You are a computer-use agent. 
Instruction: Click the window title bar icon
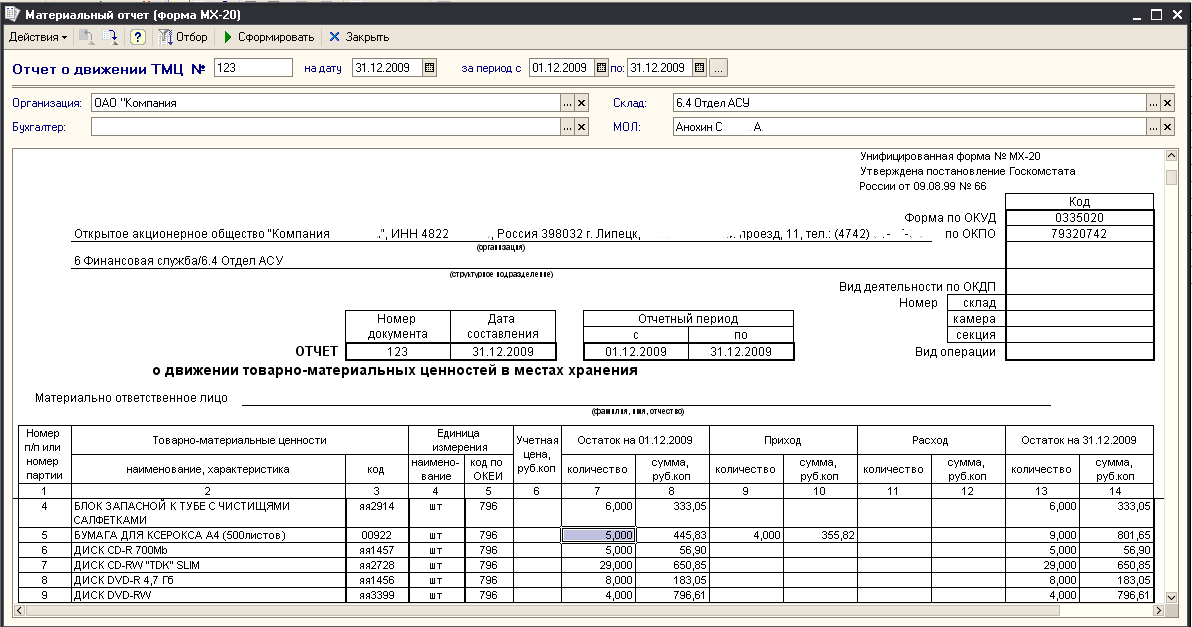[x=11, y=14]
